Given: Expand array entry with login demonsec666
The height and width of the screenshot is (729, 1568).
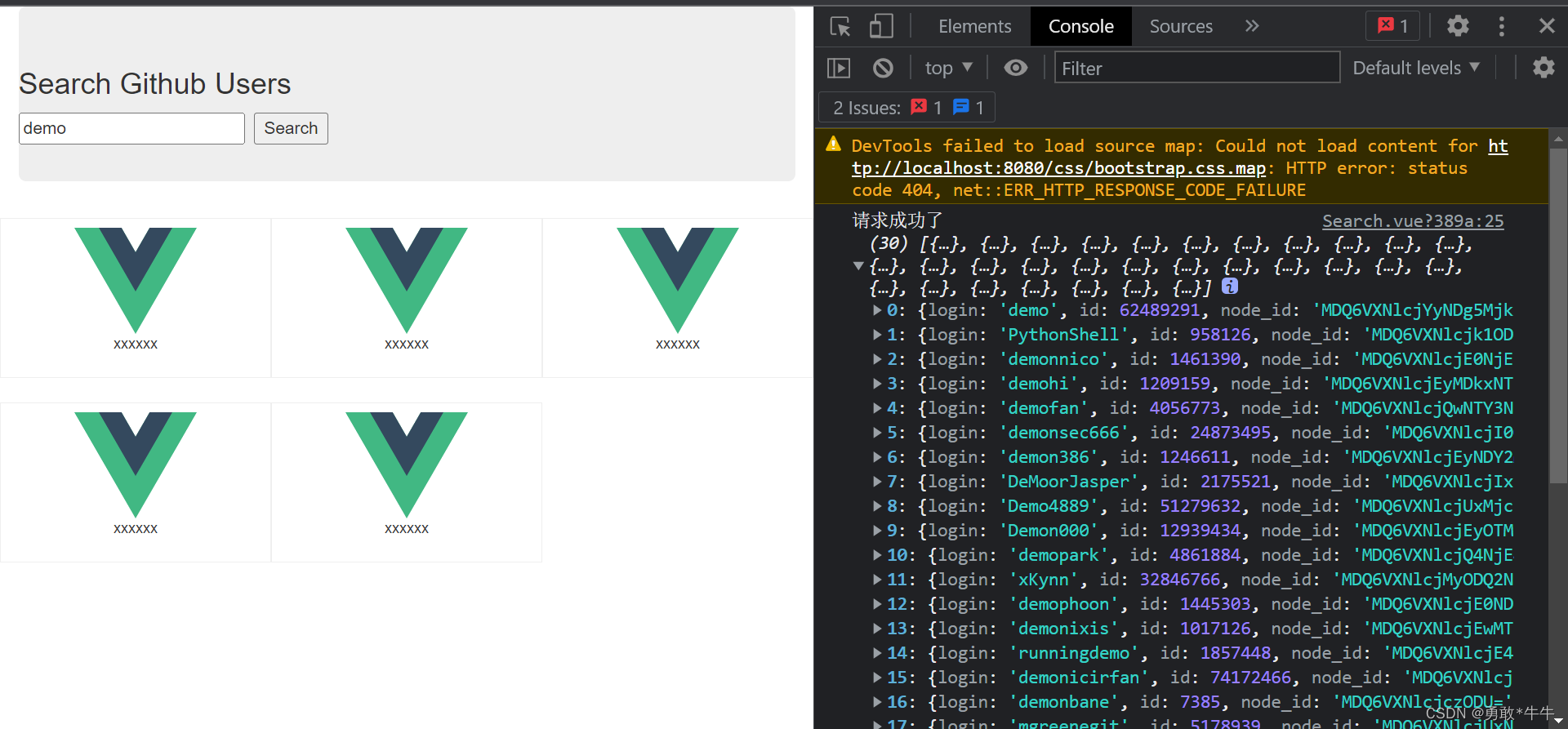Looking at the screenshot, I should [877, 433].
